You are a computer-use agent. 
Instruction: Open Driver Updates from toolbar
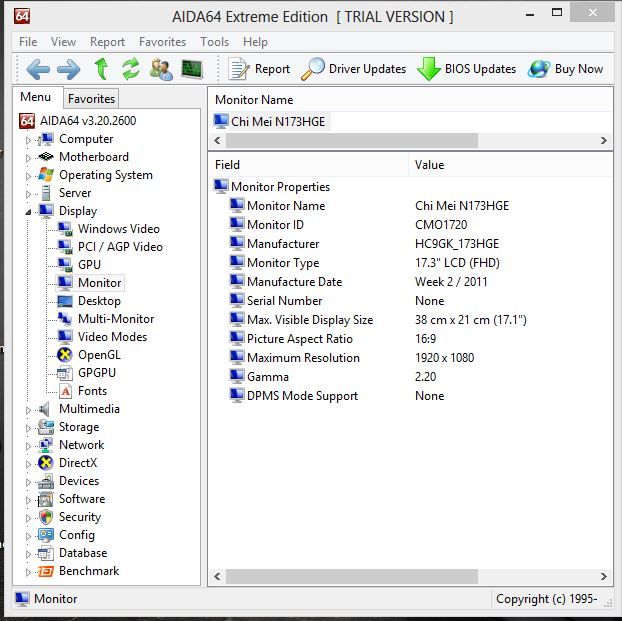353,69
